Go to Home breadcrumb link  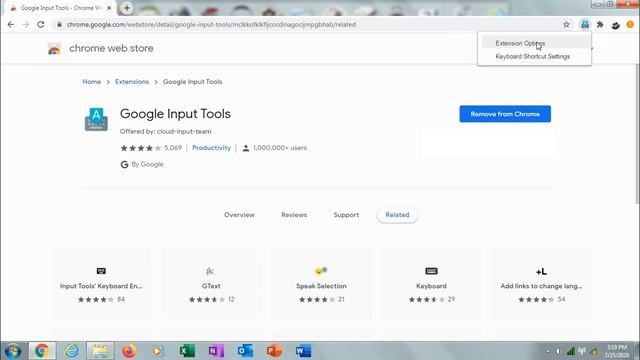click(91, 82)
